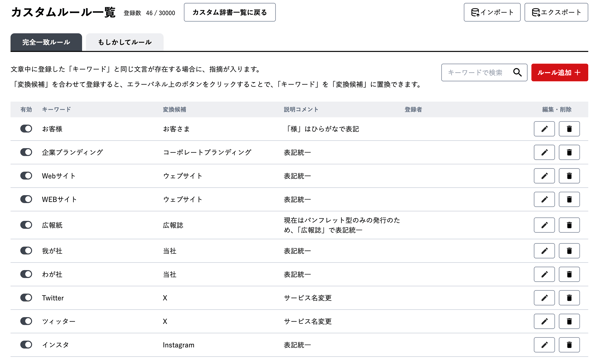Edit the お客様 rule with pencil icon
600x360 pixels.
tap(544, 129)
